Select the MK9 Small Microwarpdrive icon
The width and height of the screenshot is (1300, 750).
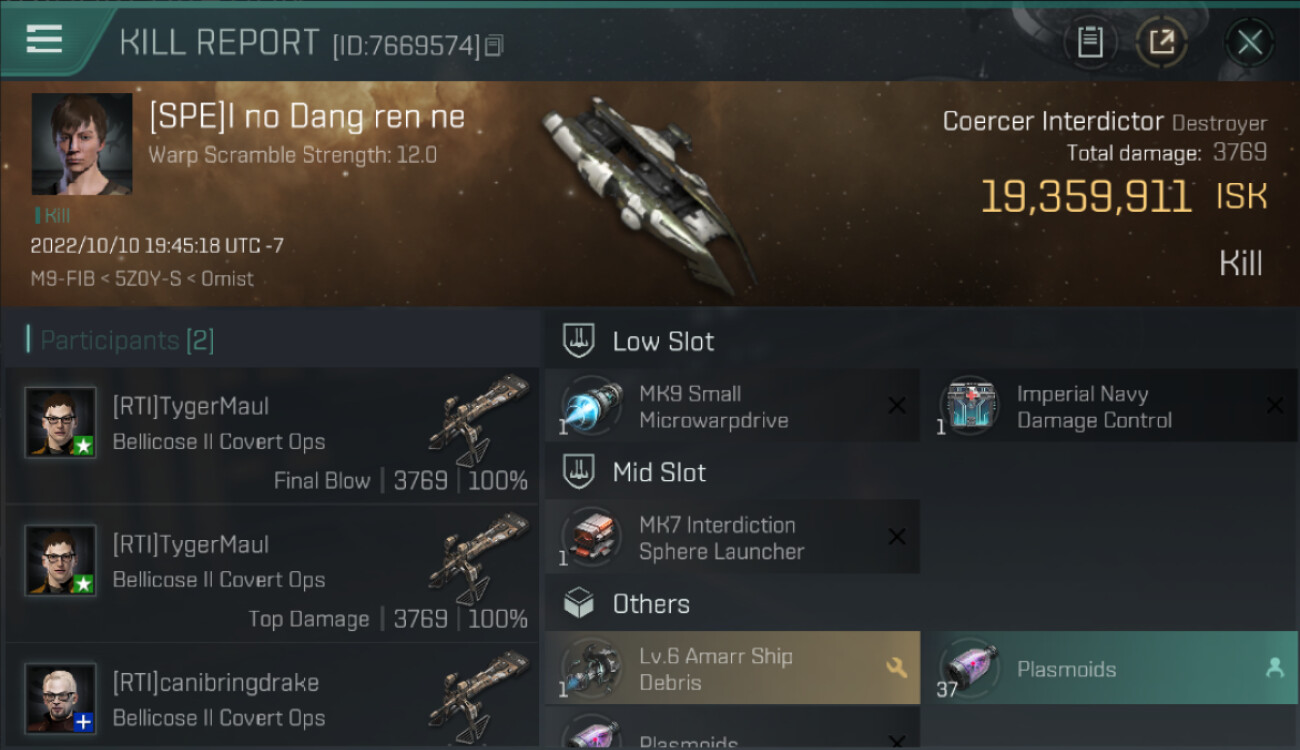coord(593,406)
